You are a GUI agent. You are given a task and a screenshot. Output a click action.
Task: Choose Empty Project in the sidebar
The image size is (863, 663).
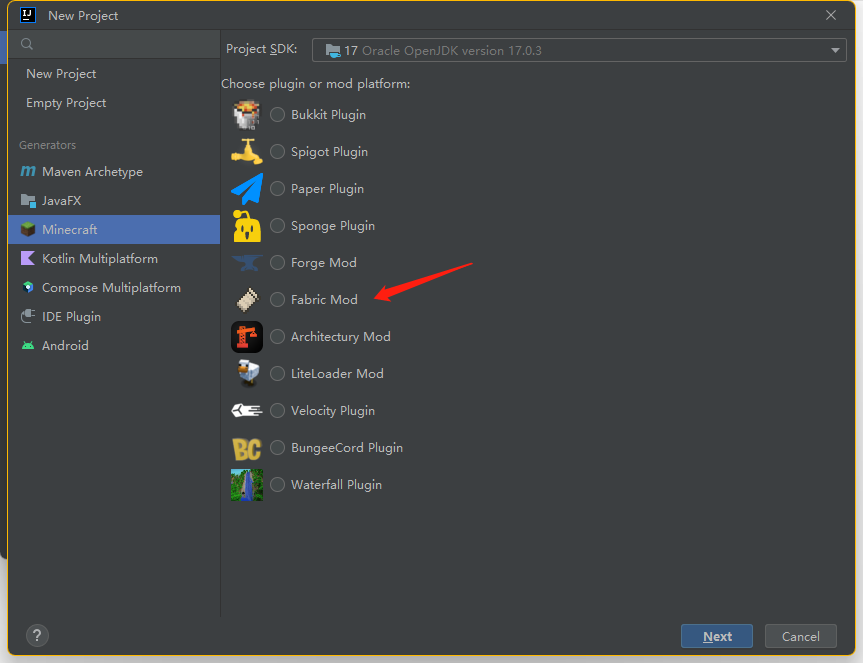[x=114, y=103]
